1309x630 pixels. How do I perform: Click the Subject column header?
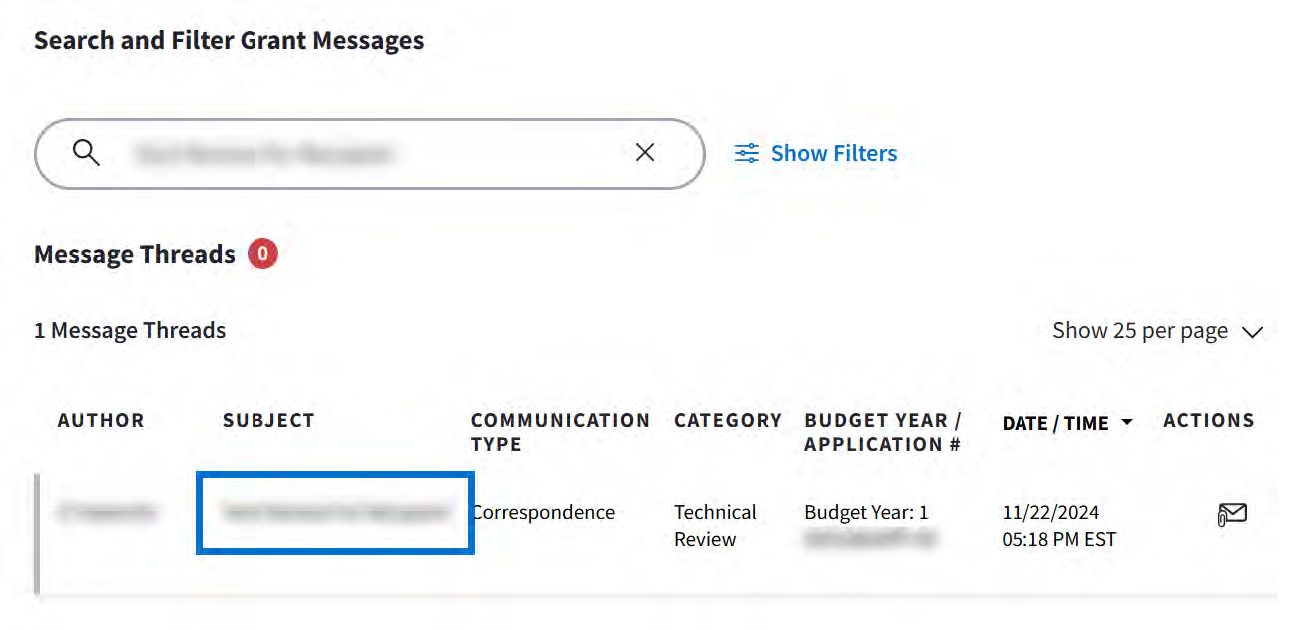click(268, 421)
